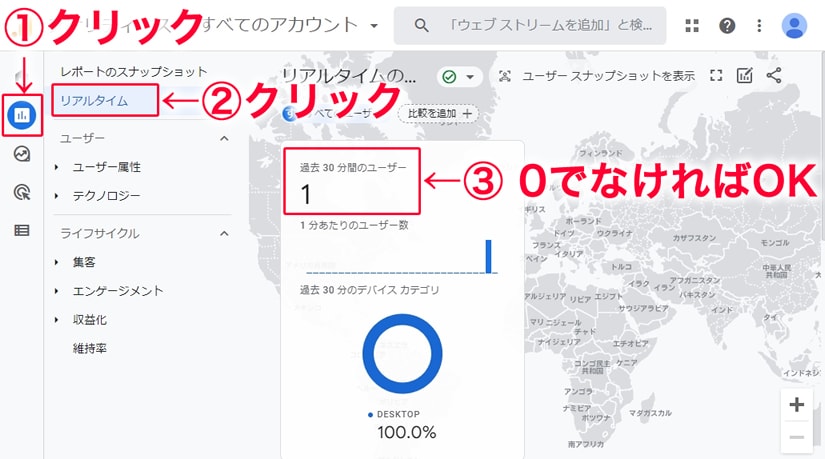Click the DESKTOP legend label

398,414
